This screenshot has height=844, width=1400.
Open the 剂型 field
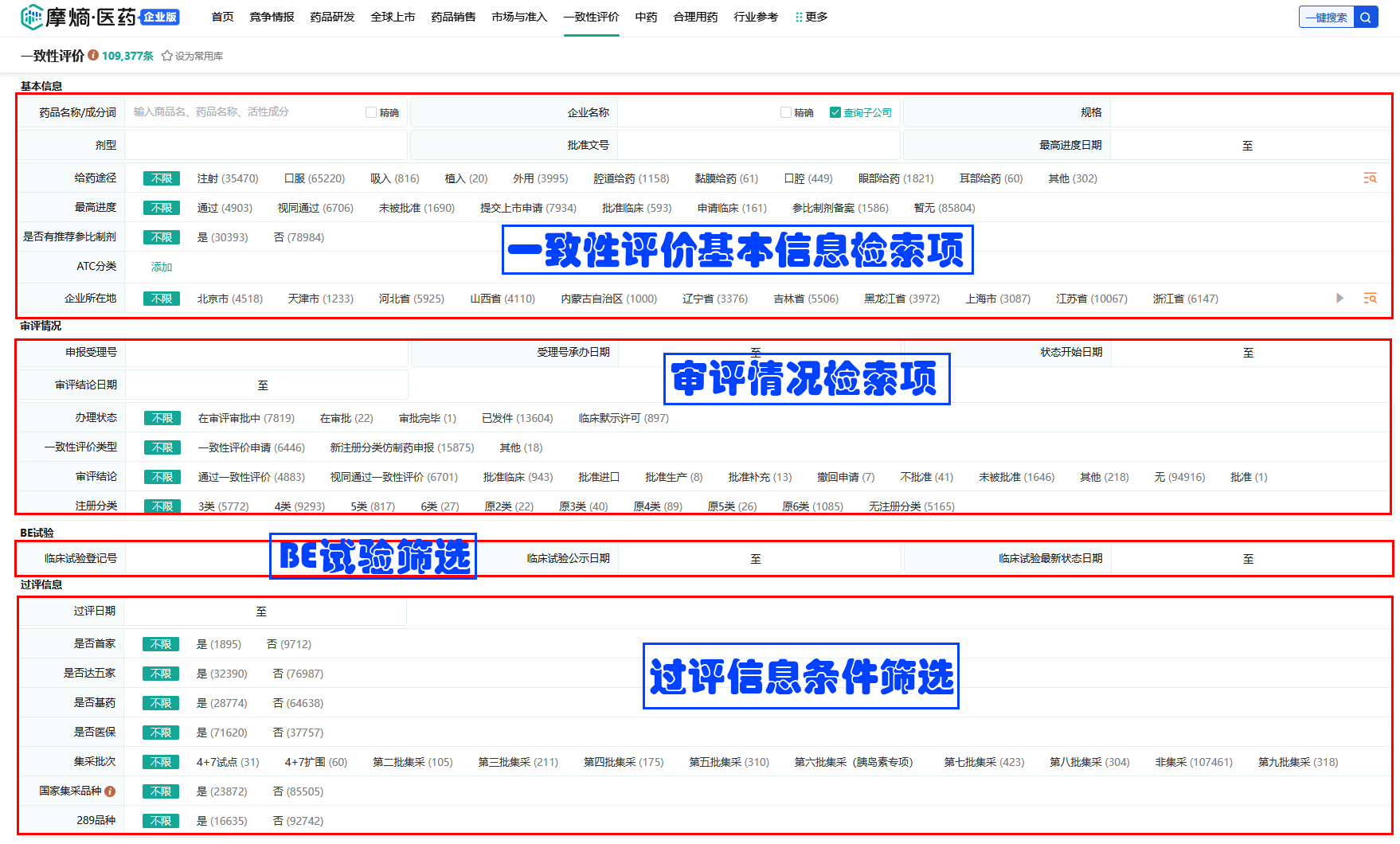[266, 145]
